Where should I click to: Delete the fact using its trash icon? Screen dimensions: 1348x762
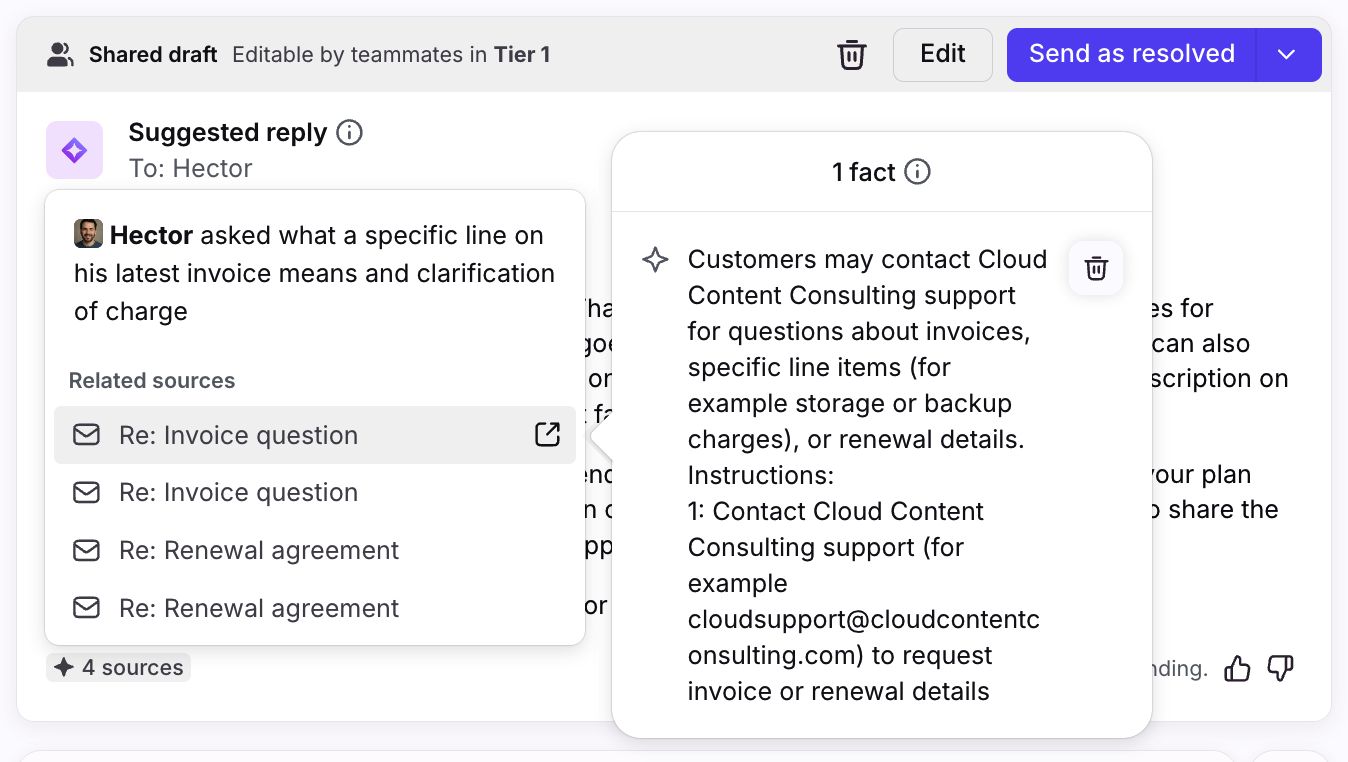coord(1096,269)
